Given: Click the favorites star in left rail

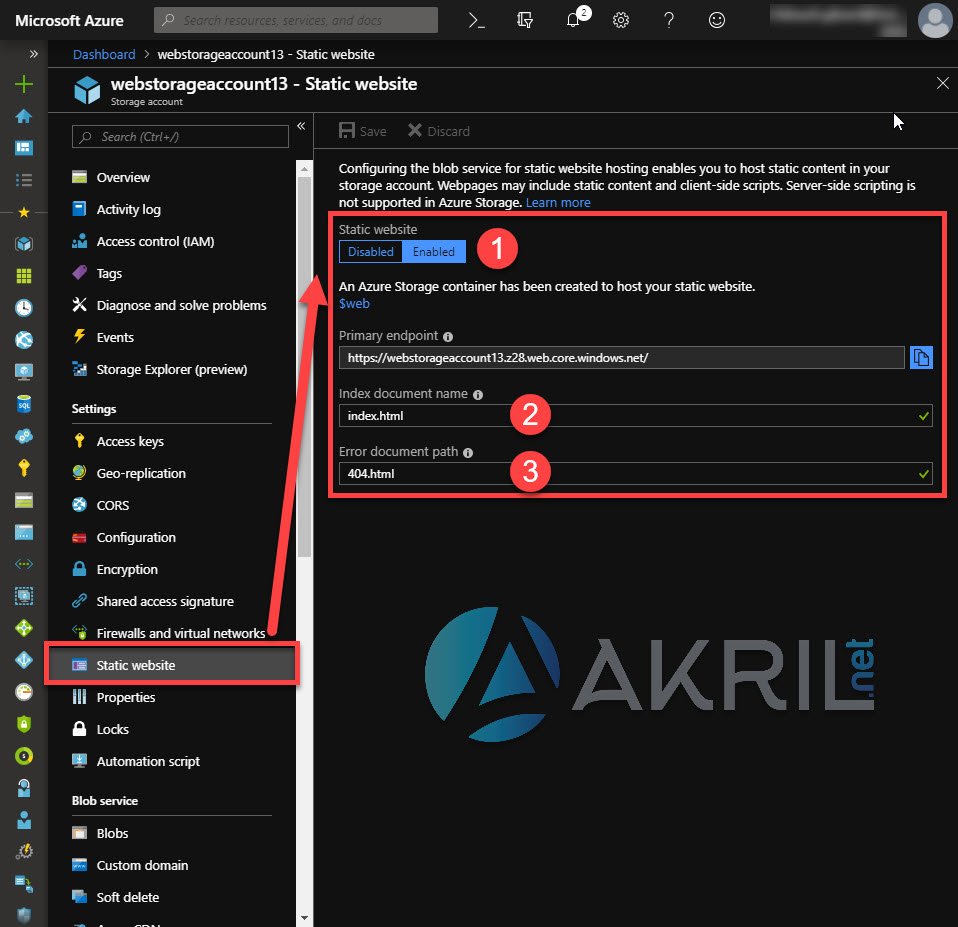Looking at the screenshot, I should click(x=24, y=212).
